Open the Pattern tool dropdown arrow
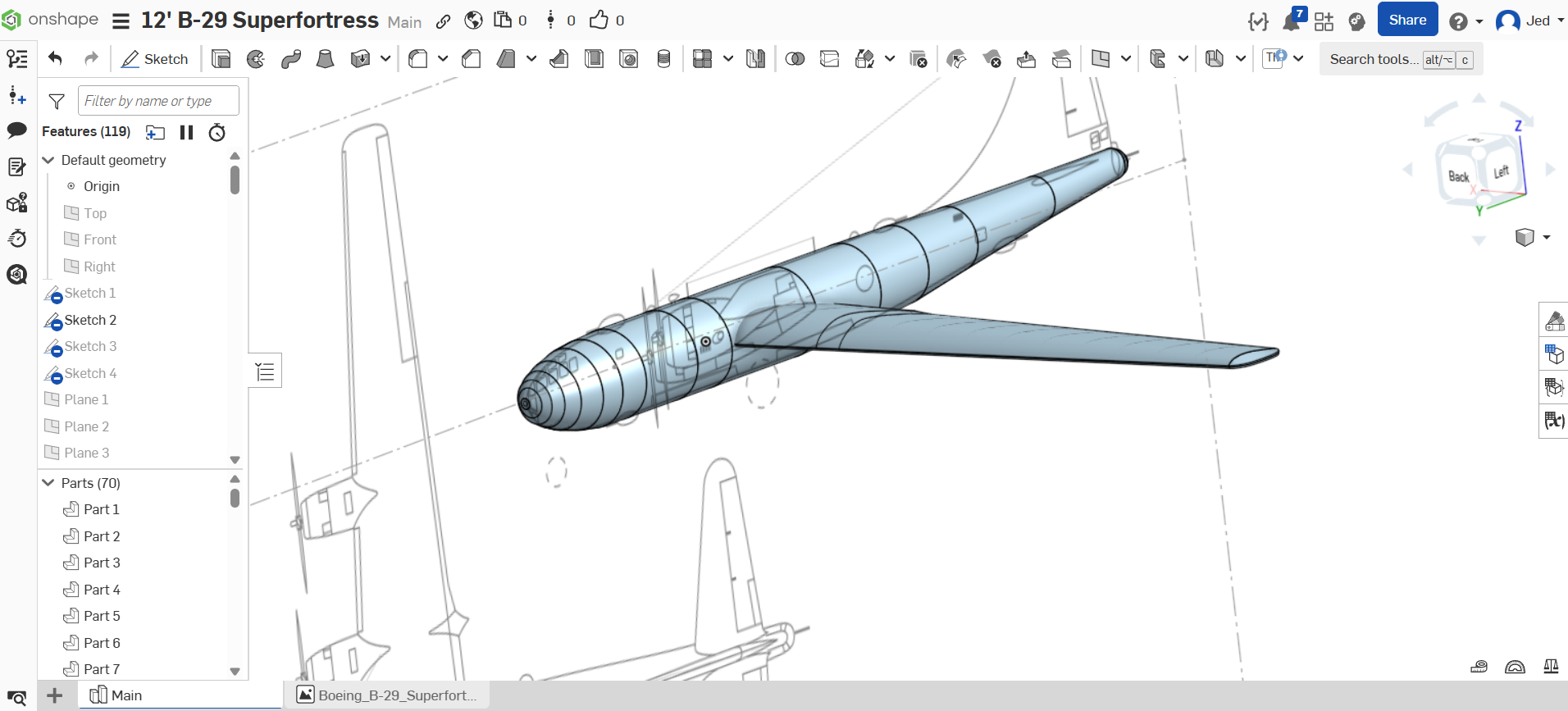Image resolution: width=1568 pixels, height=711 pixels. coord(728,58)
